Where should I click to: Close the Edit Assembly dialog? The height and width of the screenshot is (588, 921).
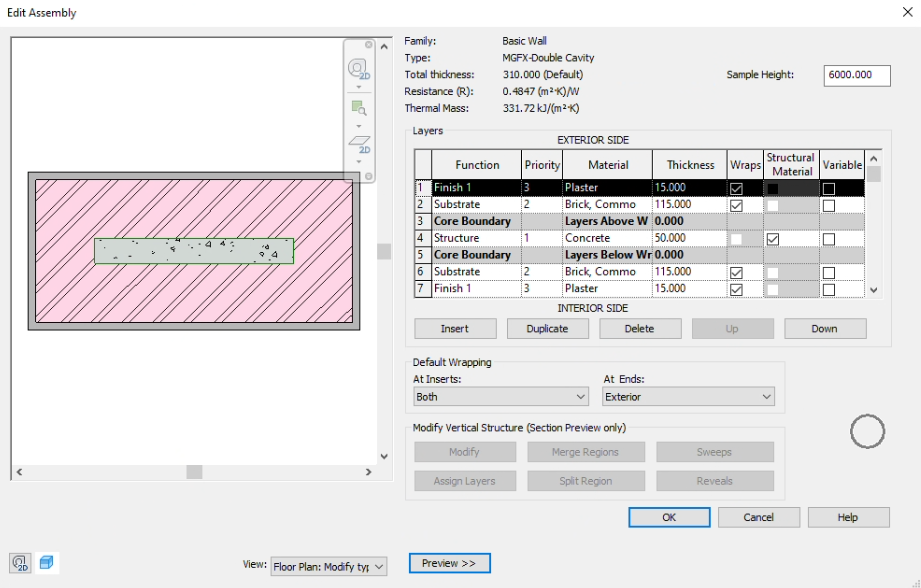(907, 12)
